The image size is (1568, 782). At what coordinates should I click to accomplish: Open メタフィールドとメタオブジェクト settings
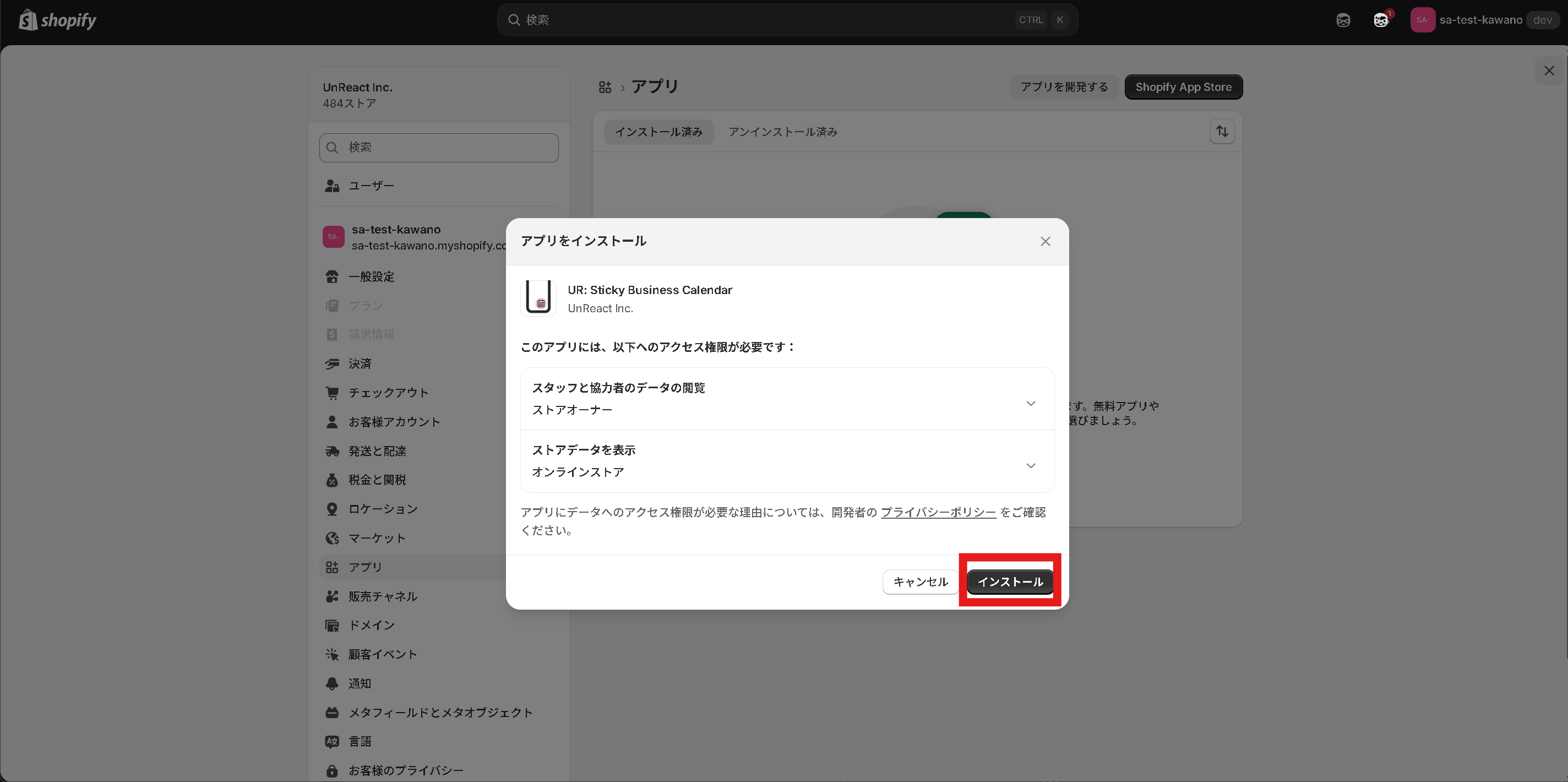438,713
